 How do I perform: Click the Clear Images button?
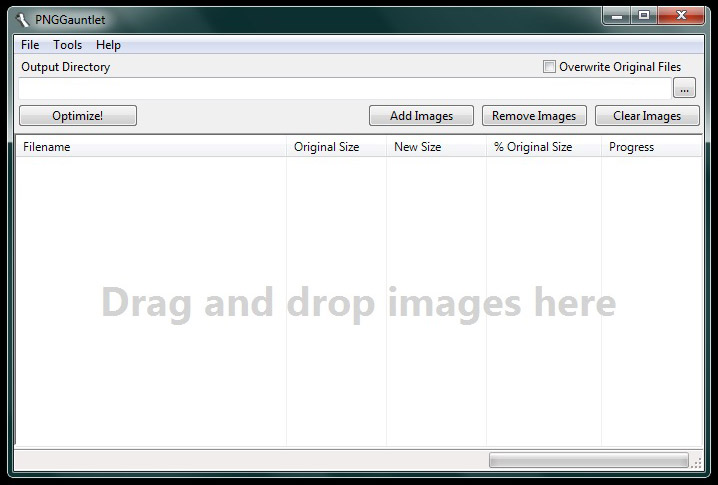coord(647,115)
